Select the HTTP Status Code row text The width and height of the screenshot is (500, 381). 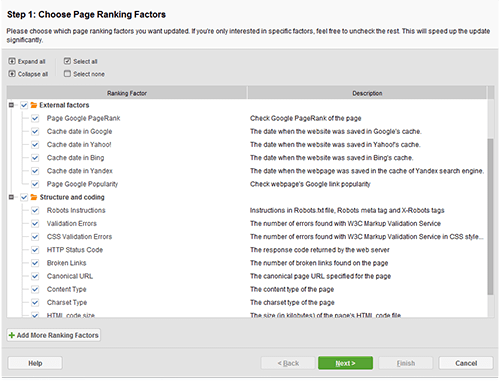[x=75, y=250]
